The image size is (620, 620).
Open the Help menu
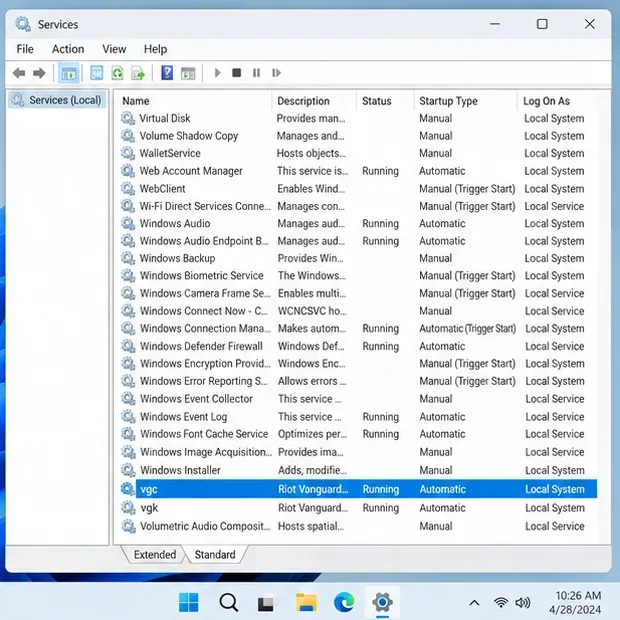(x=155, y=49)
